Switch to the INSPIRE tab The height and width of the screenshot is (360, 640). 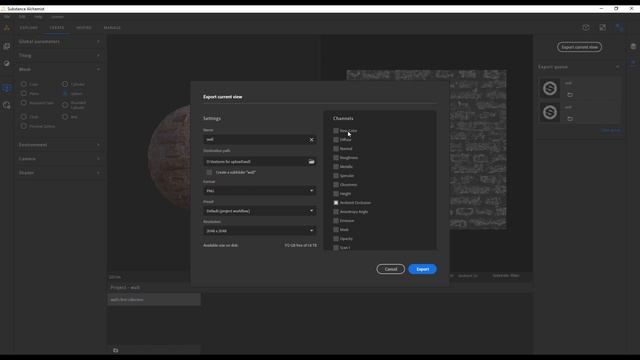[x=84, y=28]
